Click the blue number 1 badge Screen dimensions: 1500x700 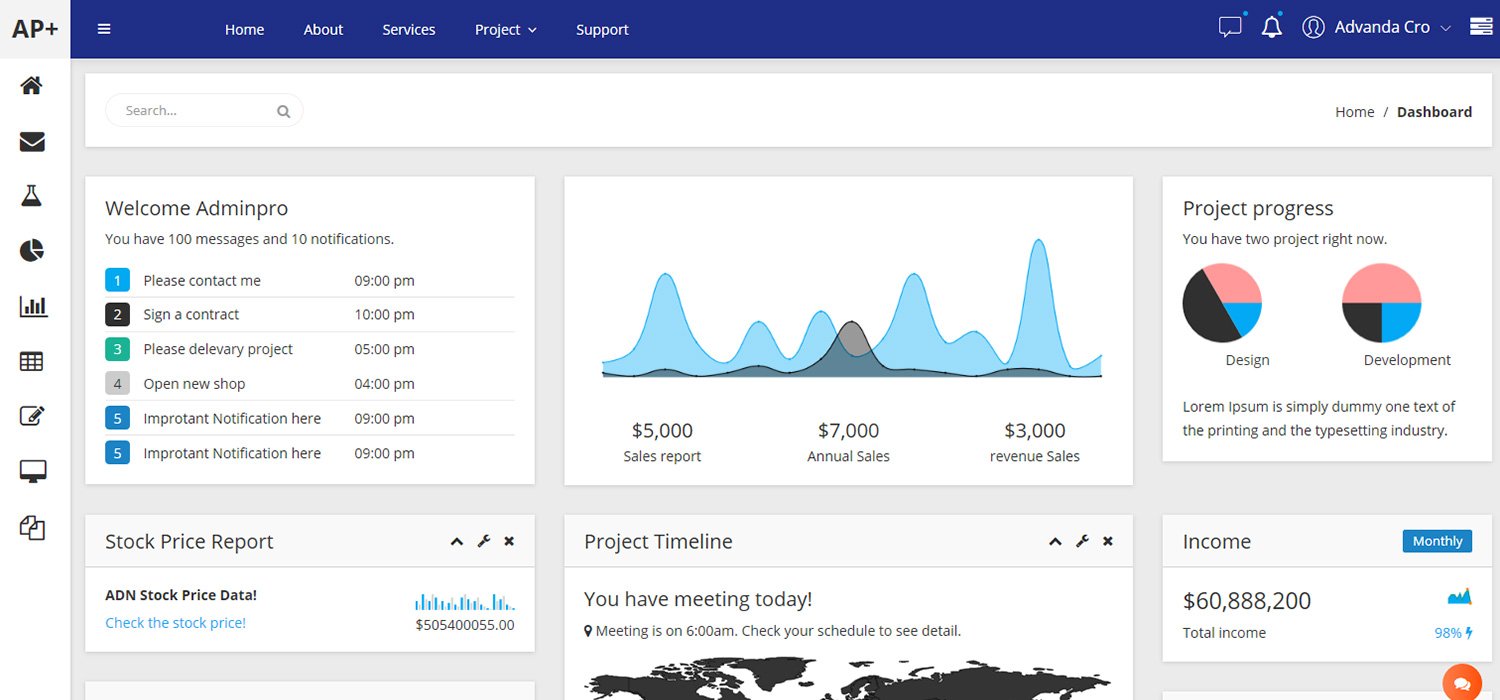click(117, 280)
